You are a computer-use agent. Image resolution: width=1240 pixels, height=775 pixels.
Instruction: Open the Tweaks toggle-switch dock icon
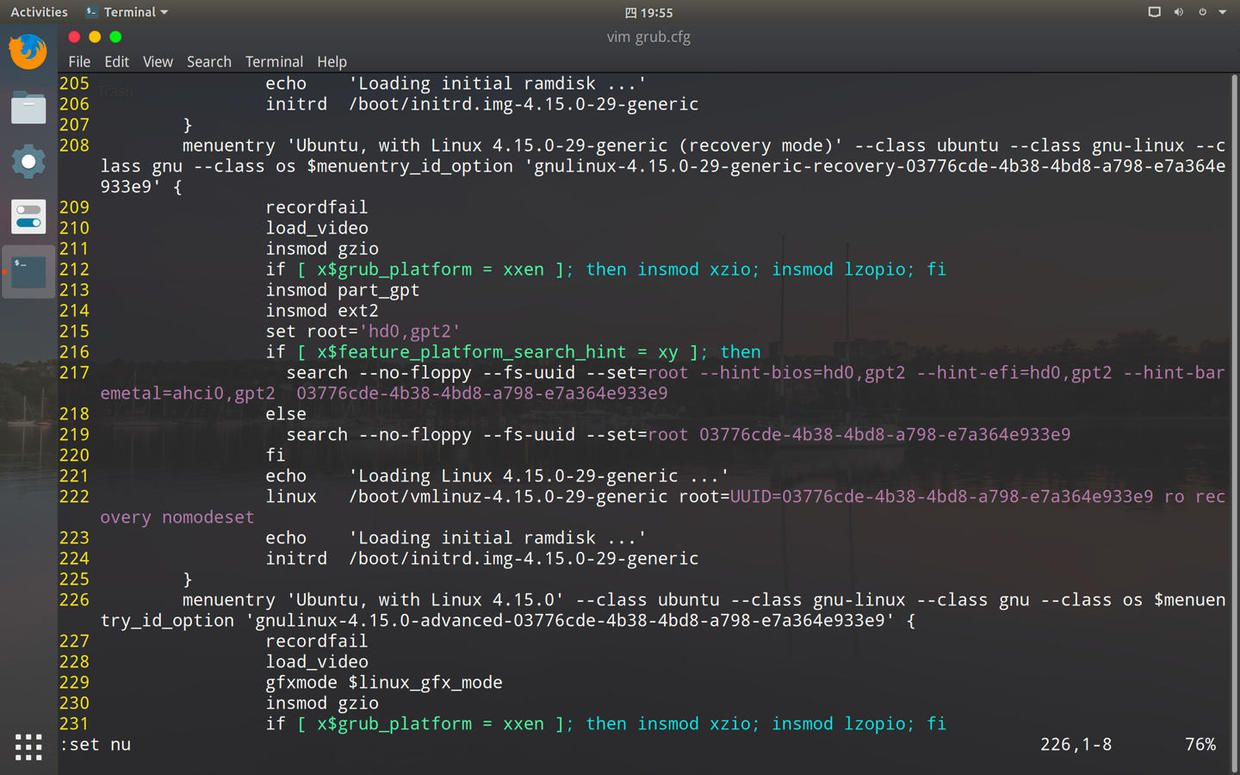click(28, 216)
